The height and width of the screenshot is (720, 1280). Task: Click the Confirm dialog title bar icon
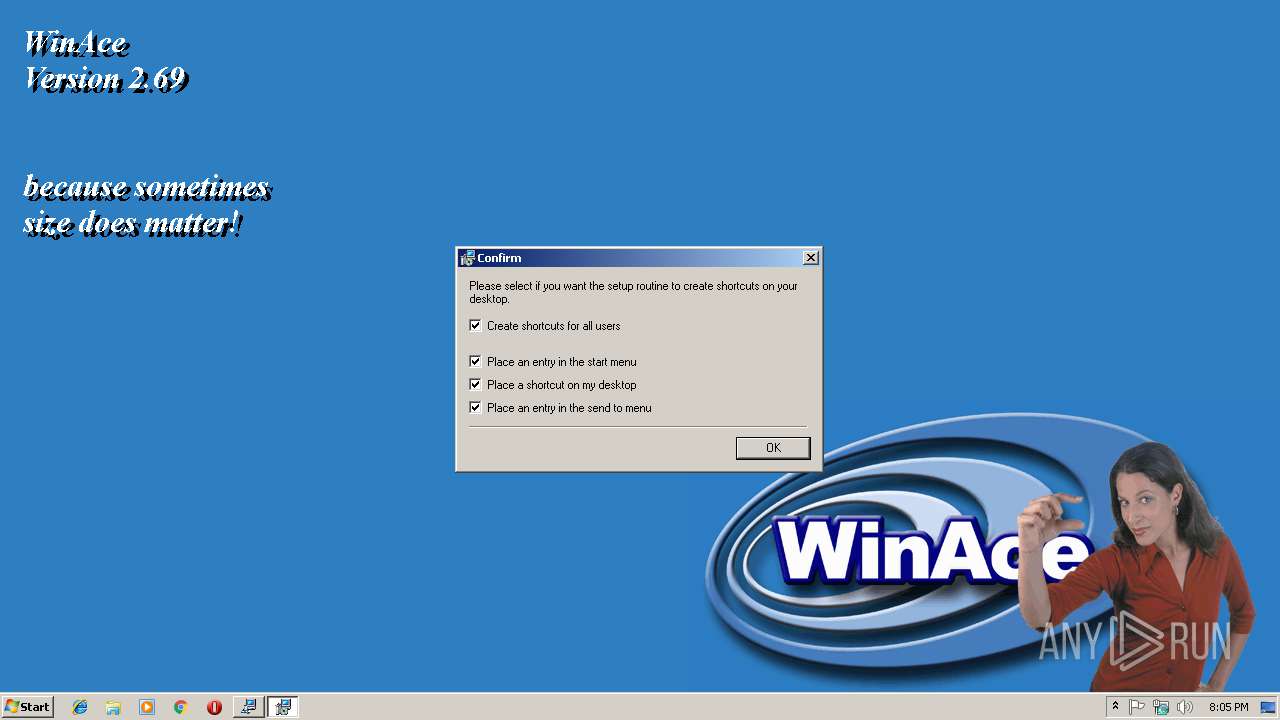(x=467, y=258)
